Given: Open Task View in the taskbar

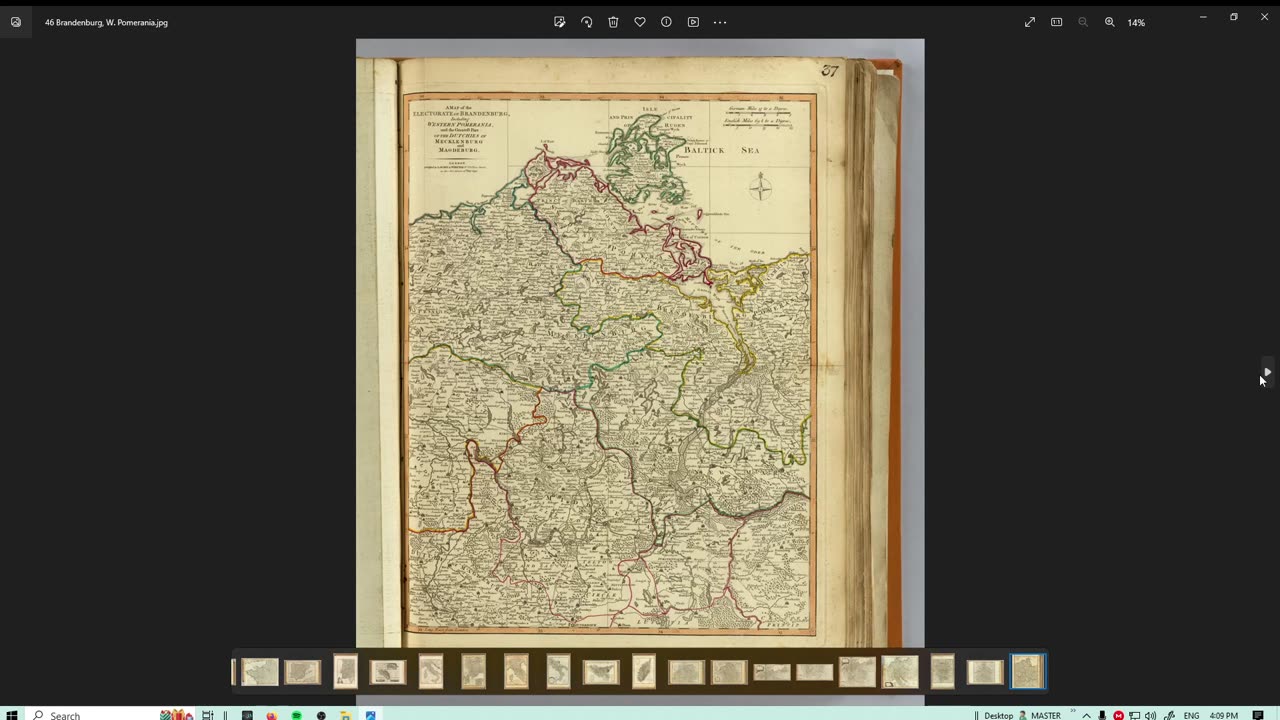Looking at the screenshot, I should pyautogui.click(x=208, y=715).
